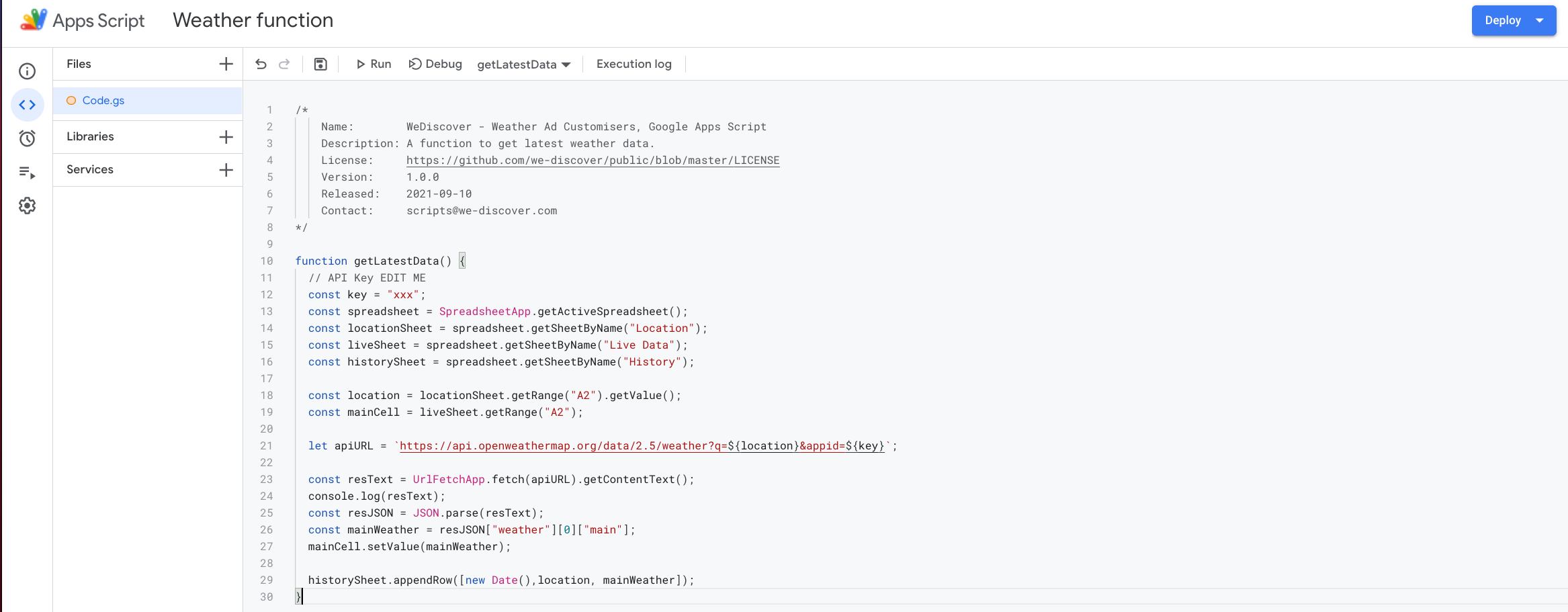Screen dimensions: 1568x612
Task: Click the version 1.0.0 text
Action: (423, 177)
